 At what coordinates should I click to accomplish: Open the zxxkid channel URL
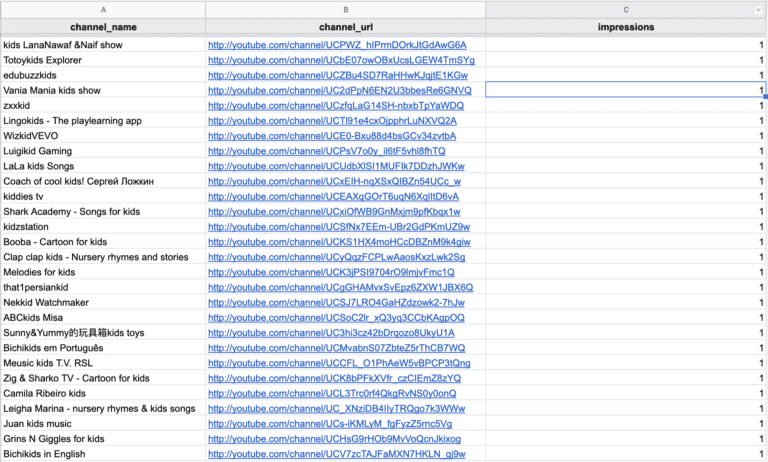336,106
